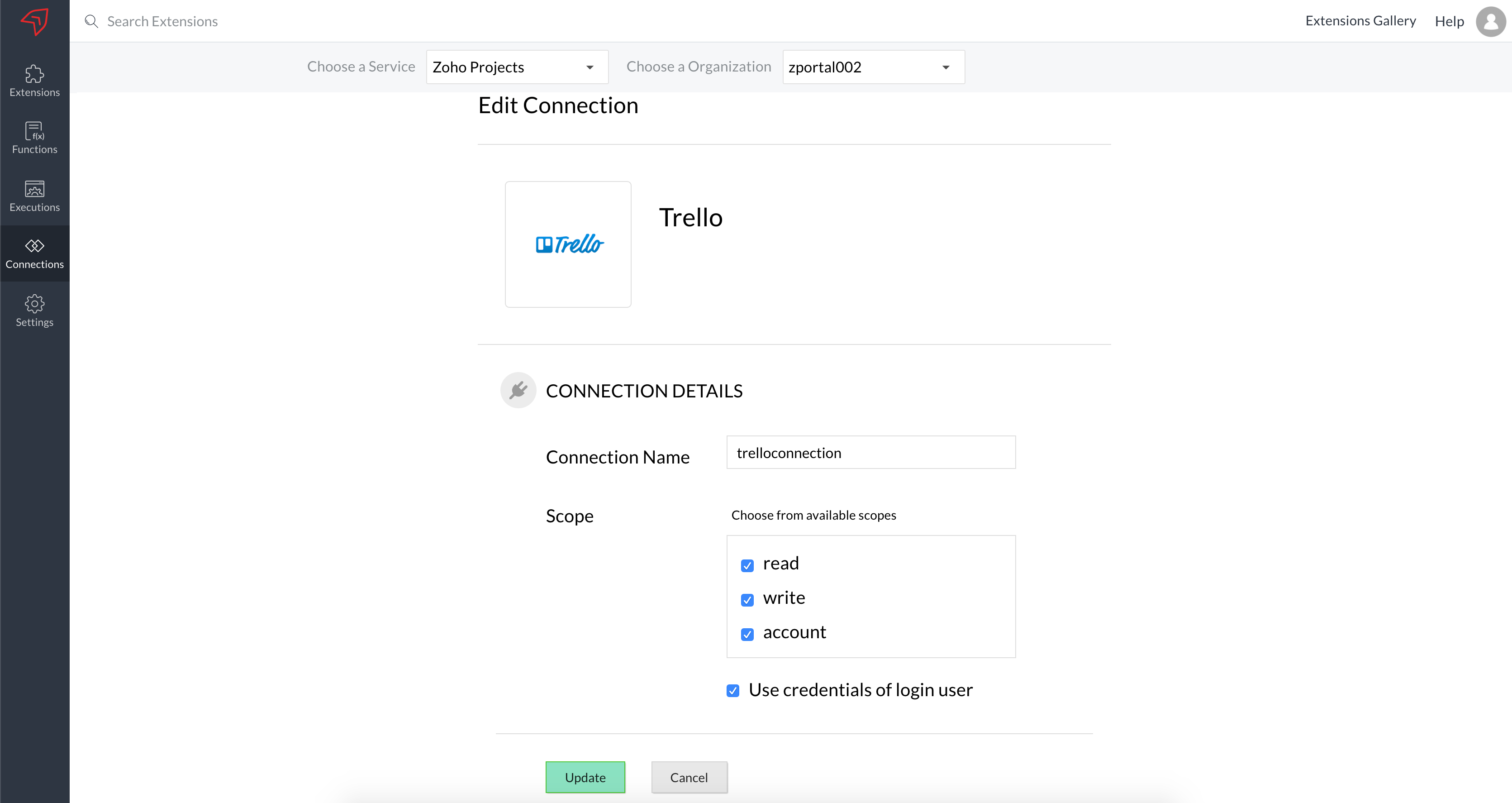Open the Functions f(x) sidebar icon

(35, 131)
